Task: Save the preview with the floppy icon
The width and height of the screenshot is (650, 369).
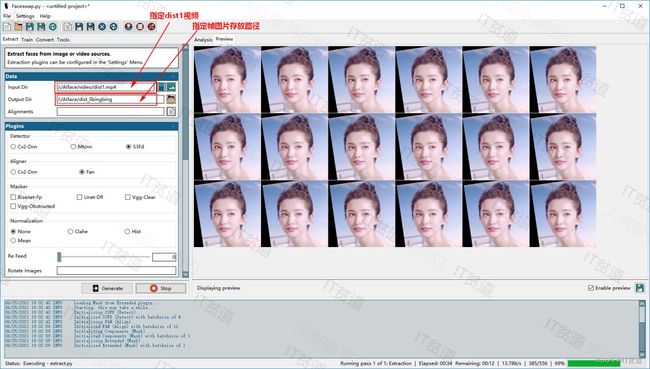Action: coord(640,288)
